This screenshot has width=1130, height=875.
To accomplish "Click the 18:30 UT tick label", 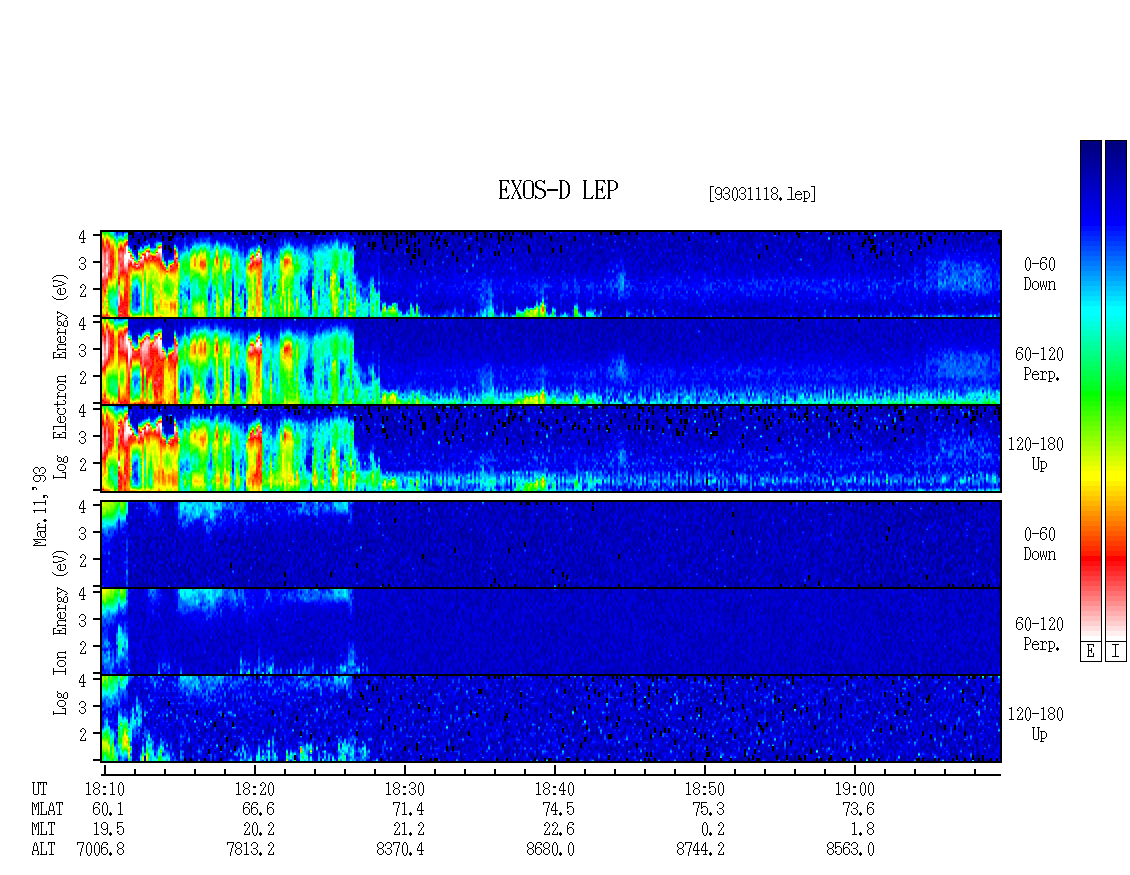I will [404, 789].
